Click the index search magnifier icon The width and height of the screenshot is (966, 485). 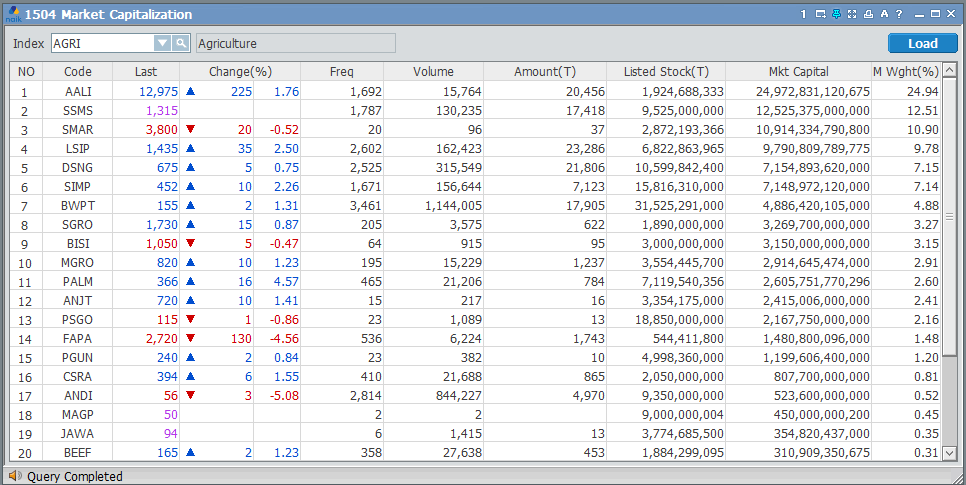coord(181,43)
